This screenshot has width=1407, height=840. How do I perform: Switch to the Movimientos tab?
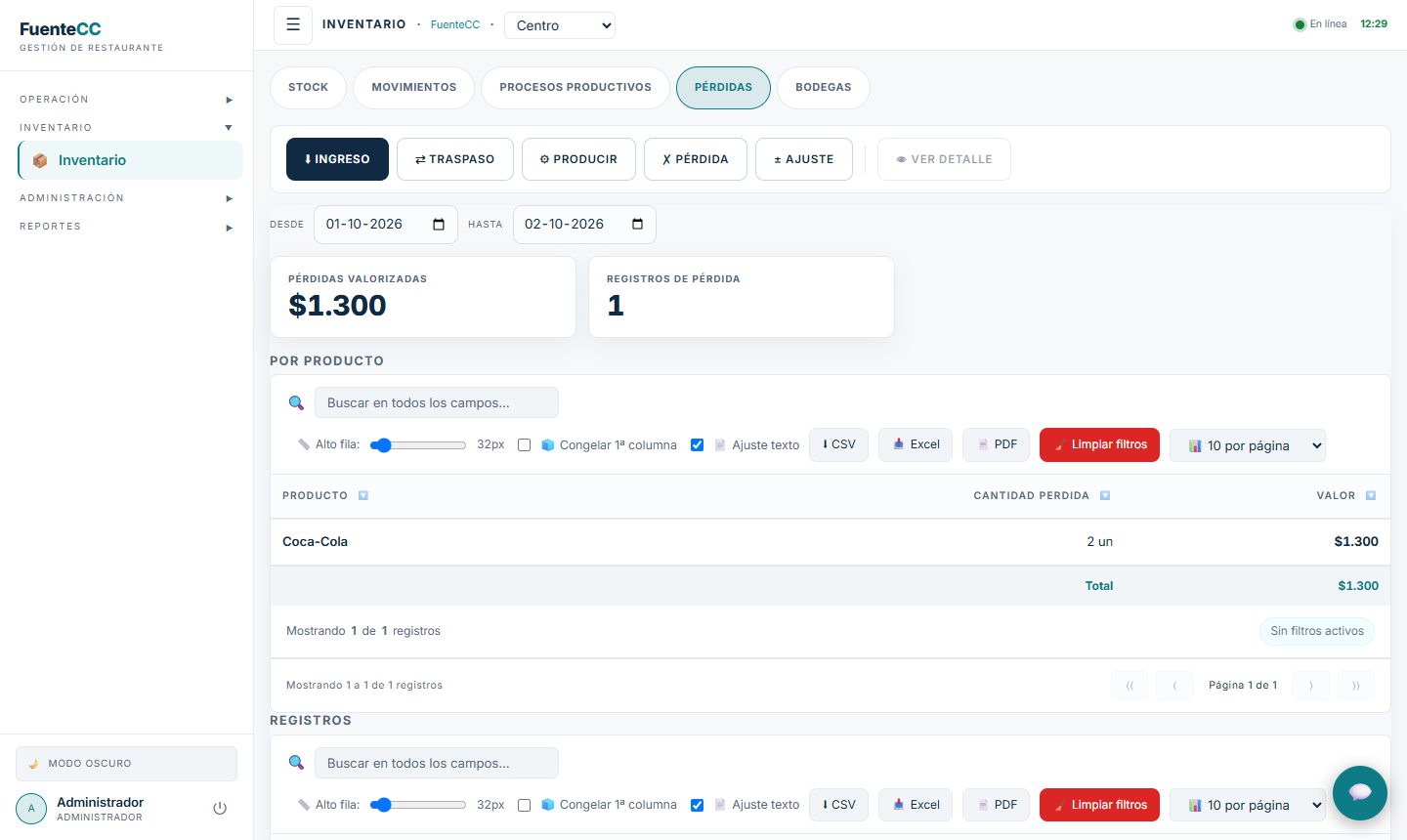(413, 88)
